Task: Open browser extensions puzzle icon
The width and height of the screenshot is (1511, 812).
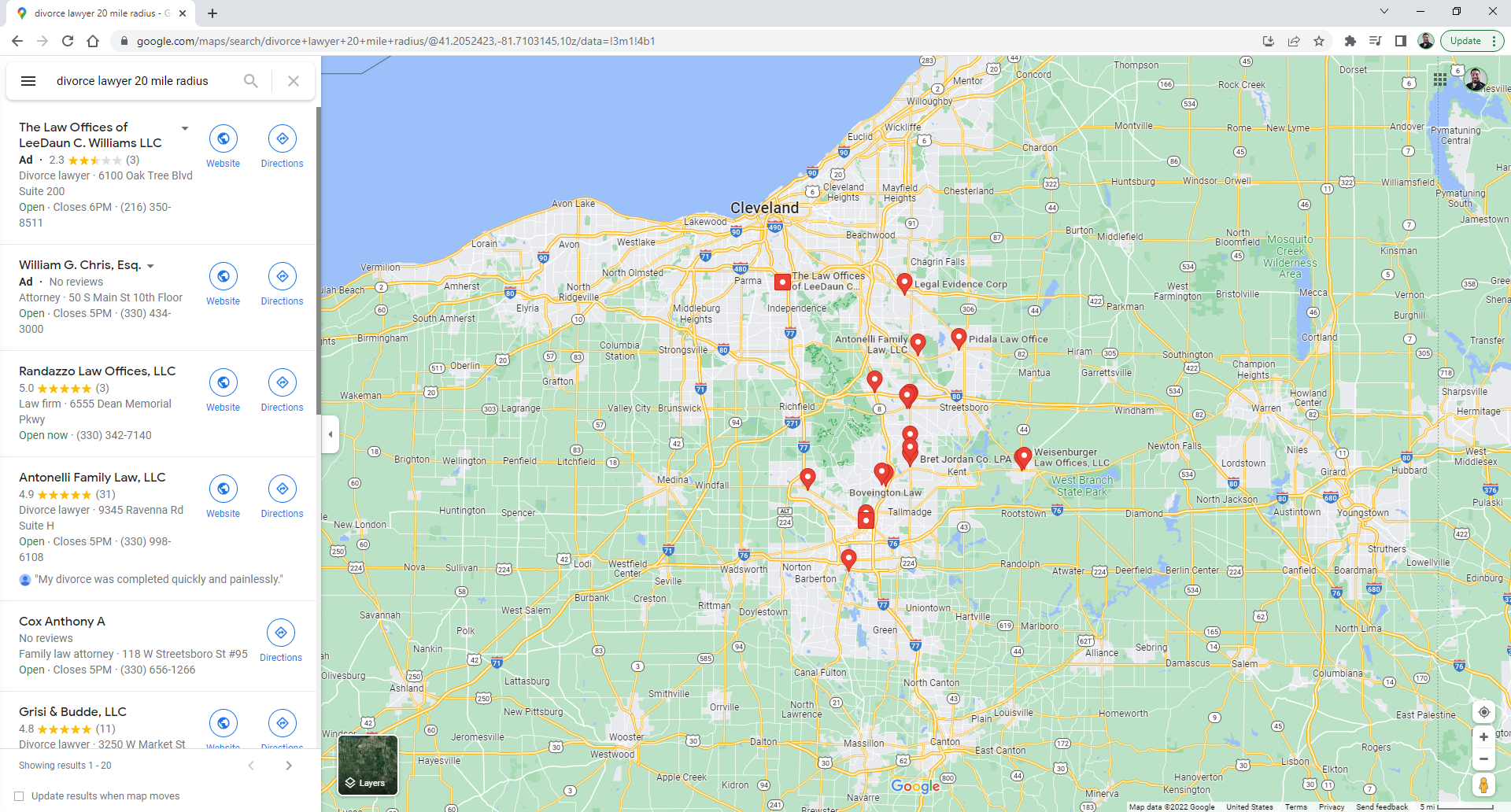Action: [1350, 41]
